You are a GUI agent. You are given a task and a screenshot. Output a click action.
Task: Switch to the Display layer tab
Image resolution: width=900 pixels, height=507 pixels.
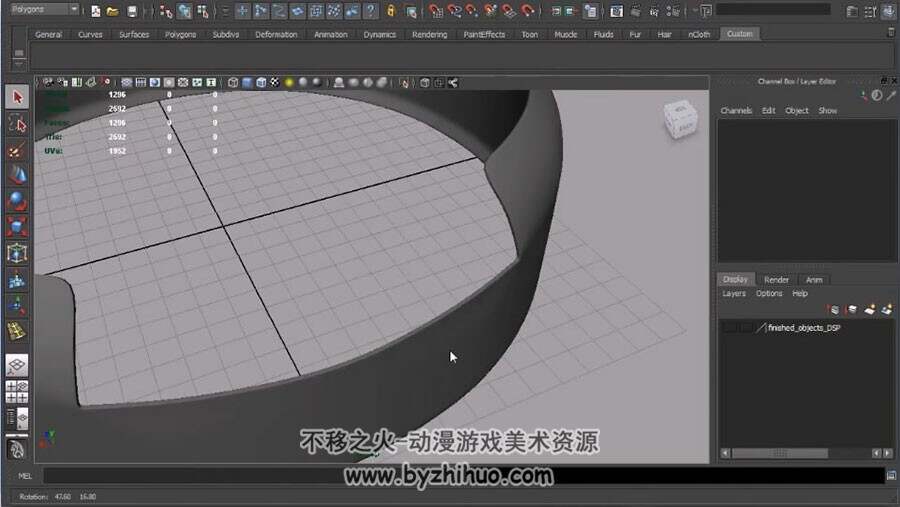coord(736,279)
